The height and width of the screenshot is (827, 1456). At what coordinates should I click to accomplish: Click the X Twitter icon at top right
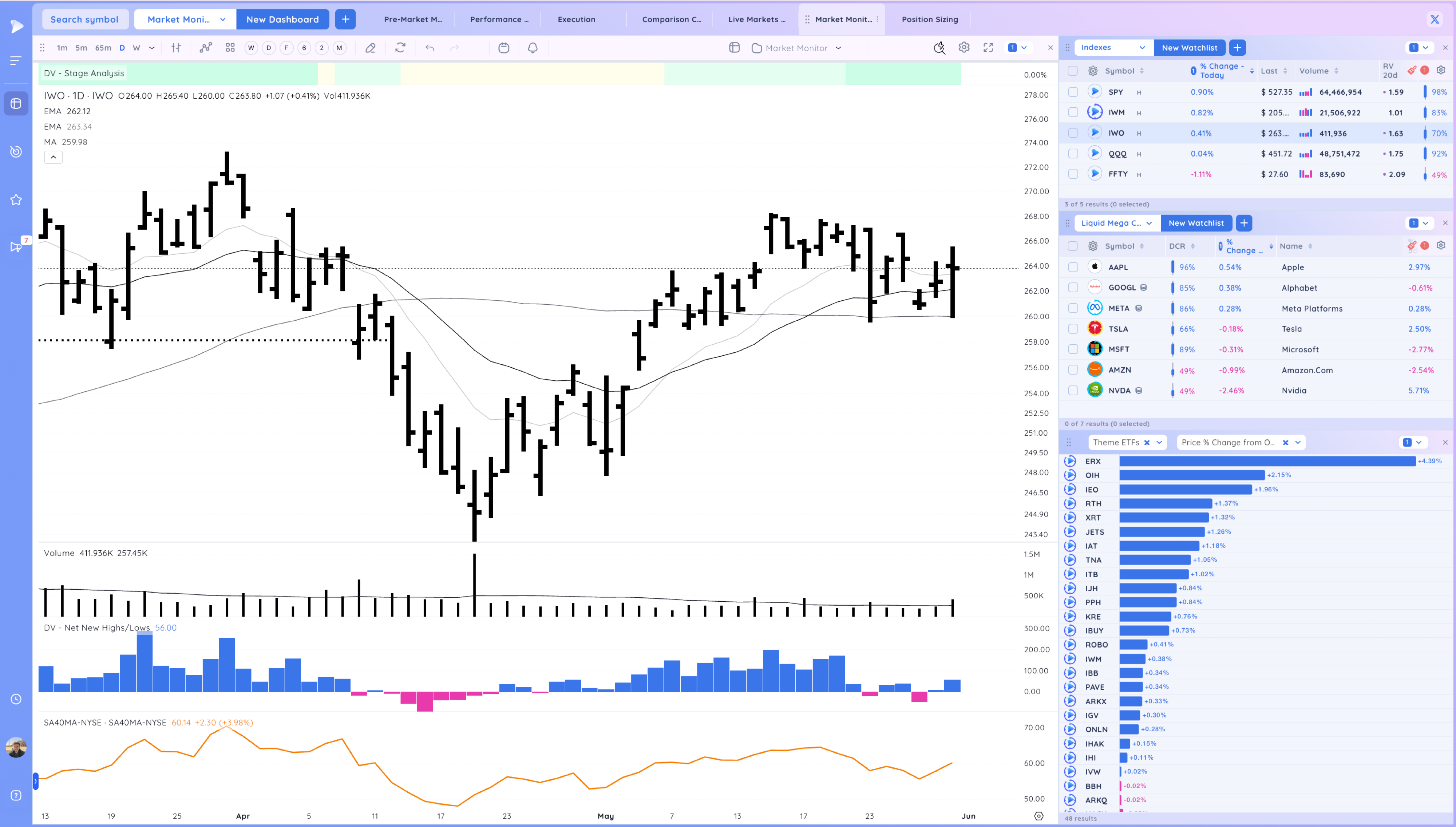(x=1435, y=19)
